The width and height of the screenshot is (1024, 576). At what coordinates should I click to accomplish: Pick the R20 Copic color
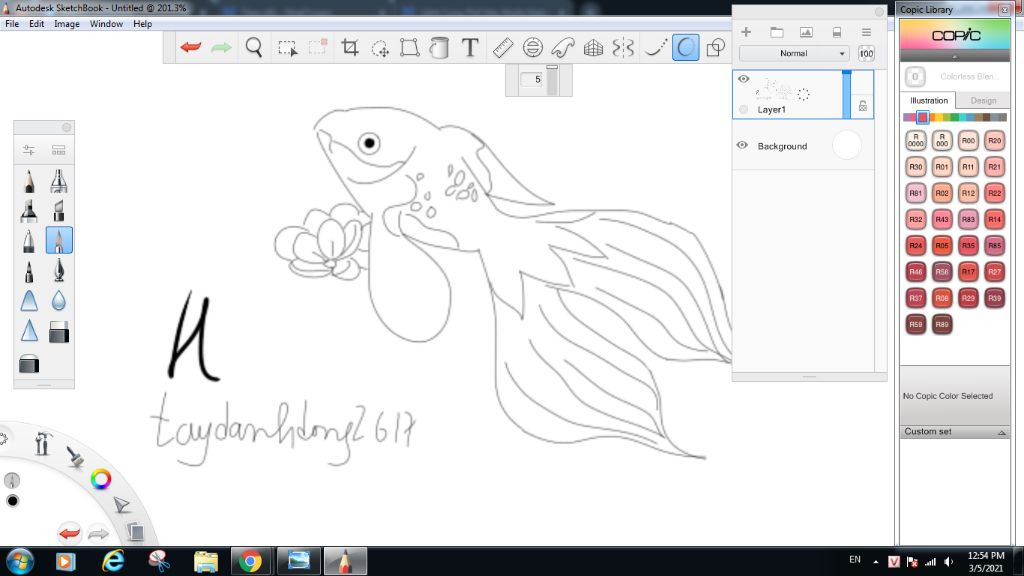pos(995,140)
